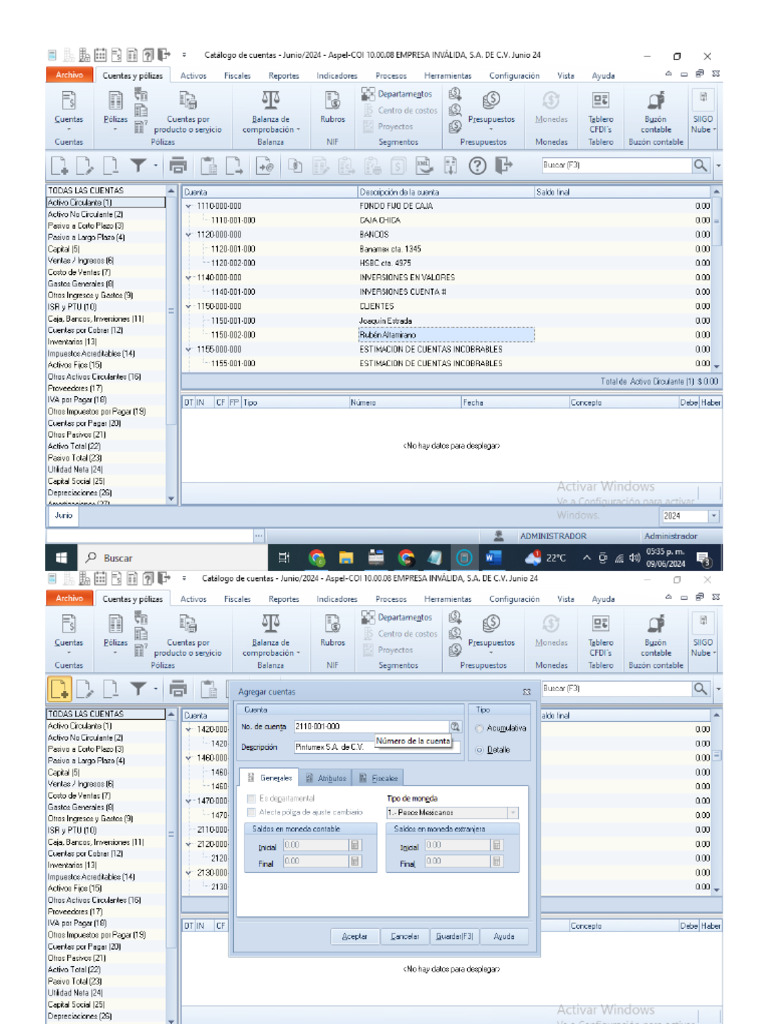The height and width of the screenshot is (1024, 768).
Task: Click the highlighted add-account toolbar icon beside the dialog
Action: (x=59, y=689)
